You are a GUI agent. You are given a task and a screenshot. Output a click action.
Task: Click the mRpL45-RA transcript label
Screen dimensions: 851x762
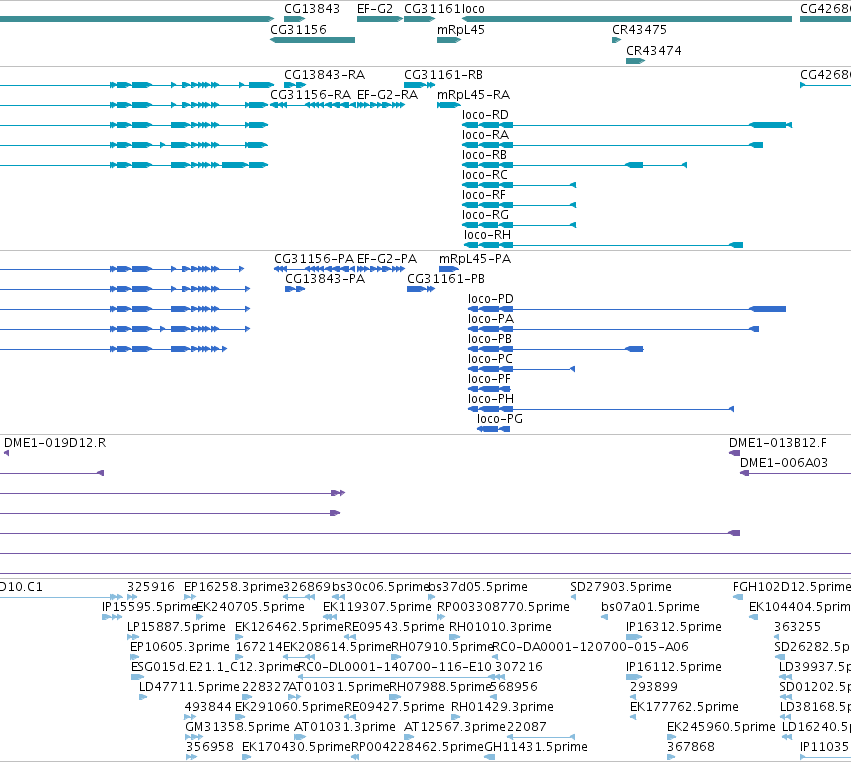[473, 94]
